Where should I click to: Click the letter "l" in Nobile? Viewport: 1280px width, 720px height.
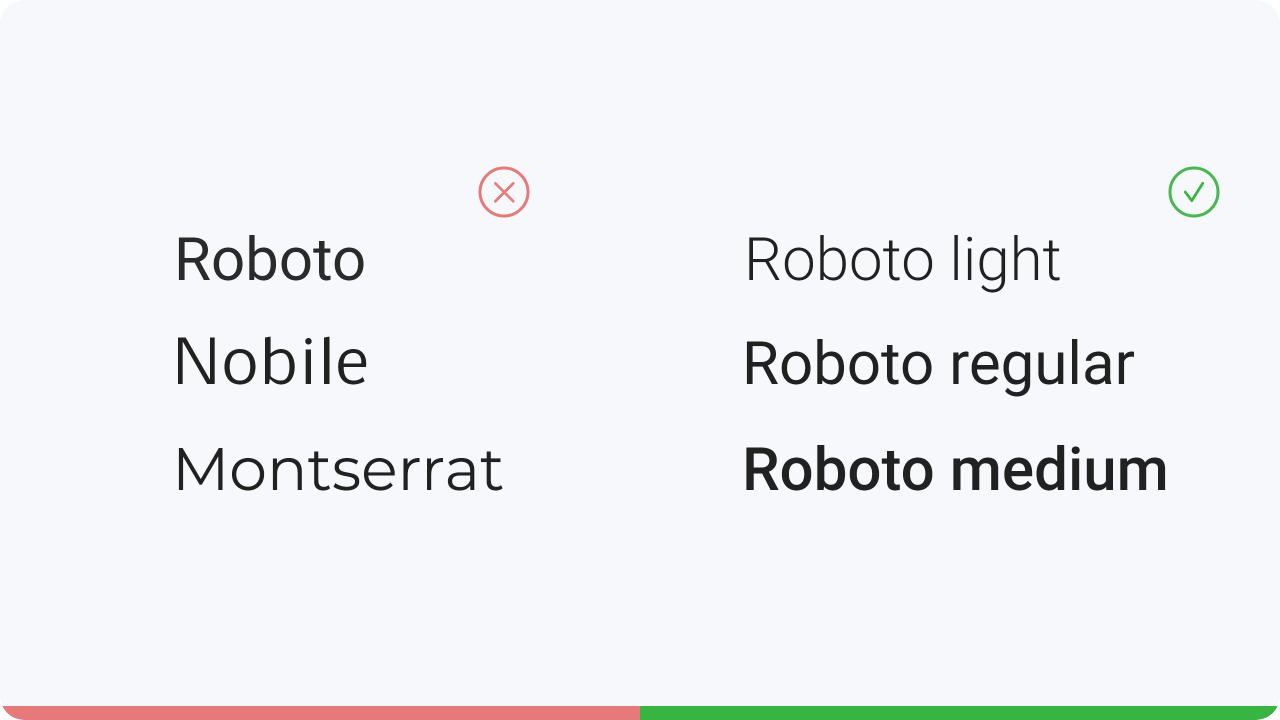(322, 360)
